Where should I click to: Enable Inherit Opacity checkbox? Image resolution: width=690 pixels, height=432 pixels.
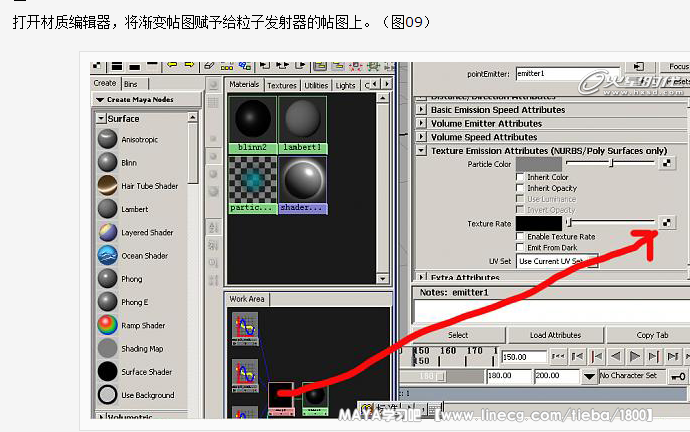pos(520,188)
